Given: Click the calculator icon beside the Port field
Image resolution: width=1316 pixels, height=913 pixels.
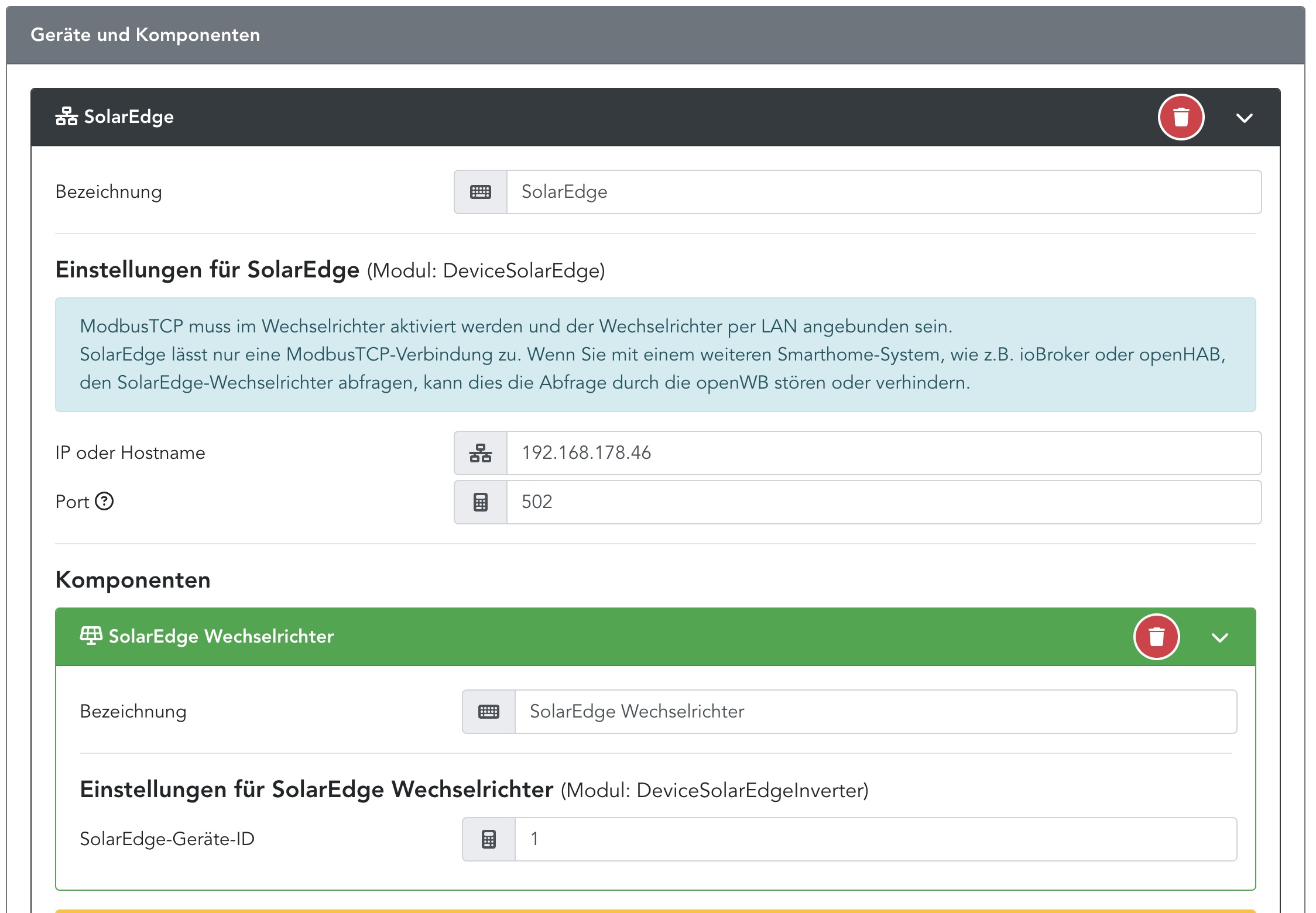Looking at the screenshot, I should pyautogui.click(x=481, y=502).
